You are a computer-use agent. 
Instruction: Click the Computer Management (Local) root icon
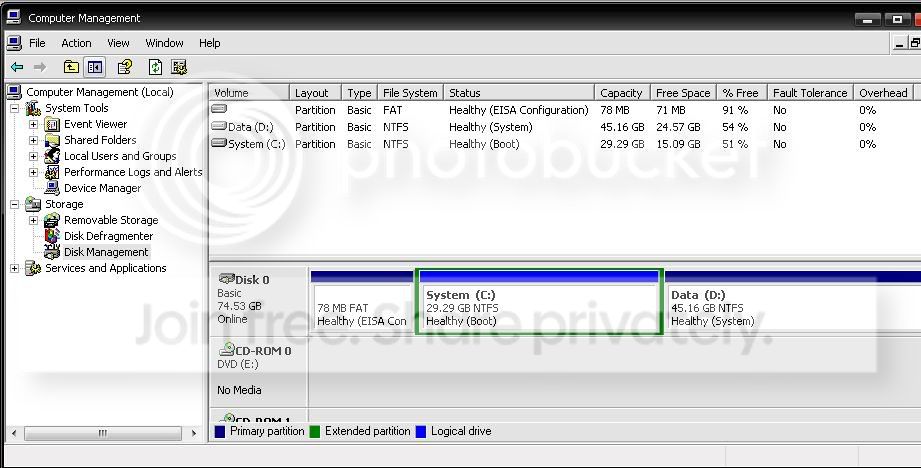point(15,92)
